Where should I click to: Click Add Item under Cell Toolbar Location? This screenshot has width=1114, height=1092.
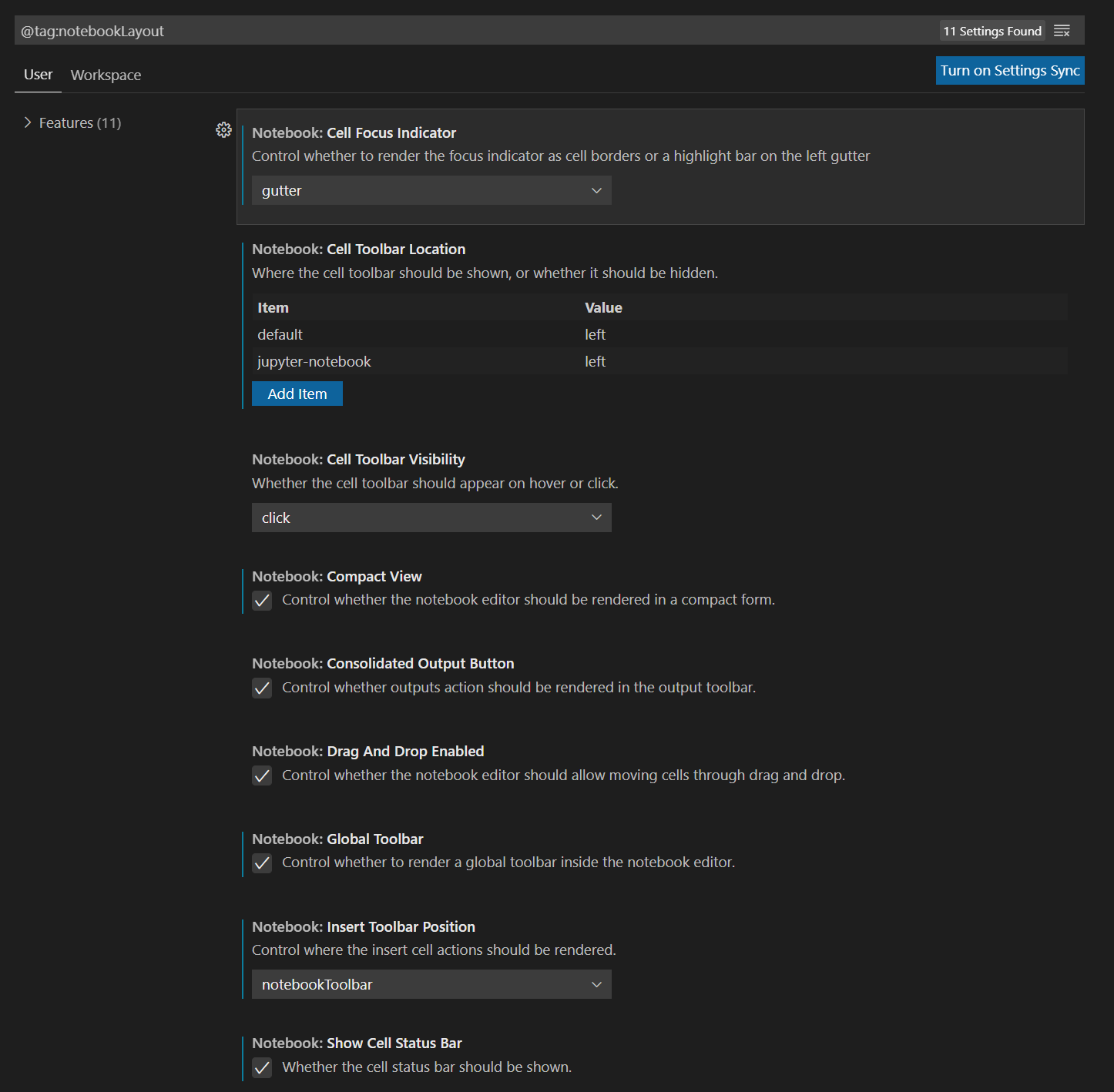click(x=297, y=394)
